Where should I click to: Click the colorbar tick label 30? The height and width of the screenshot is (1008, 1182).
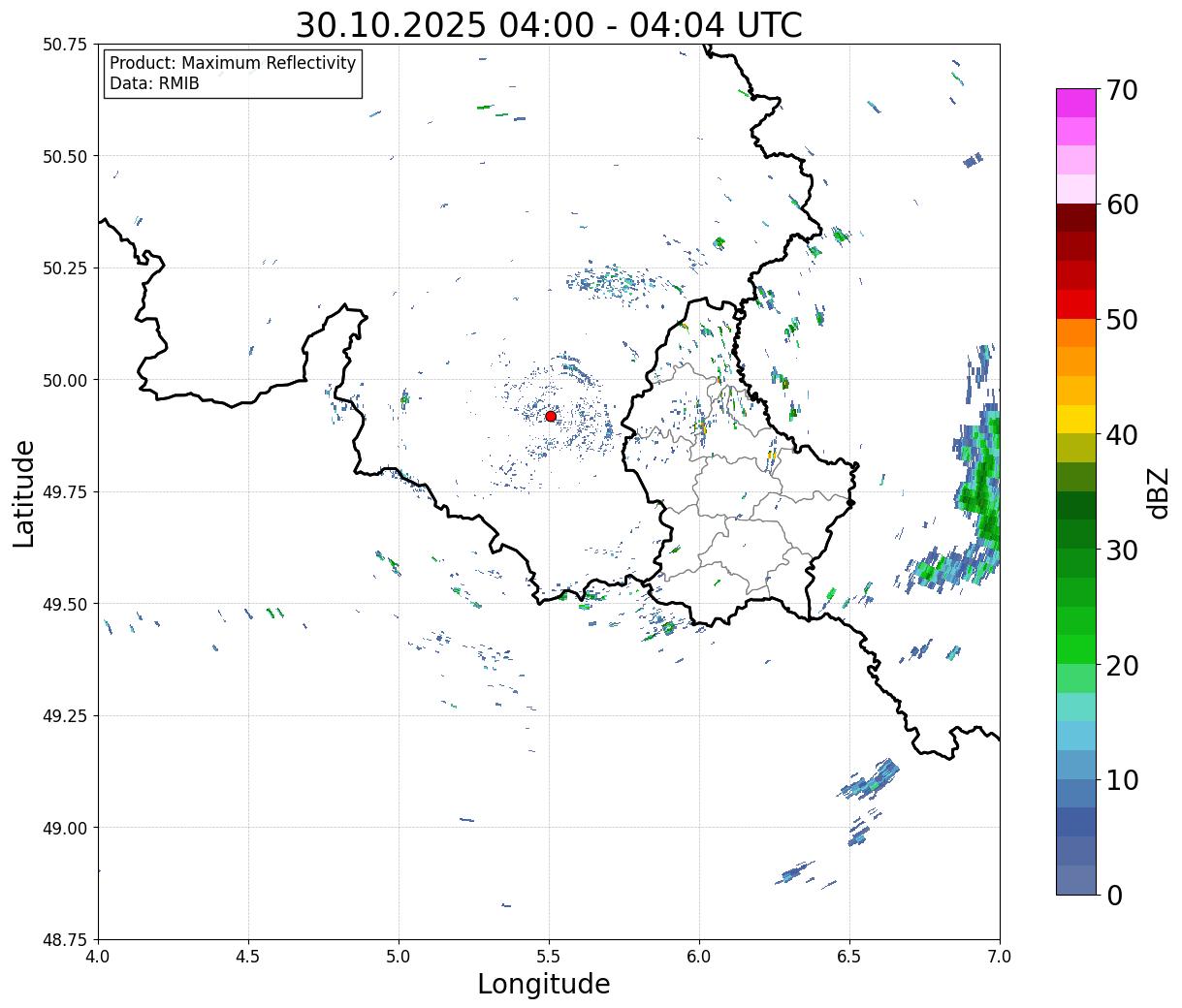click(1121, 551)
